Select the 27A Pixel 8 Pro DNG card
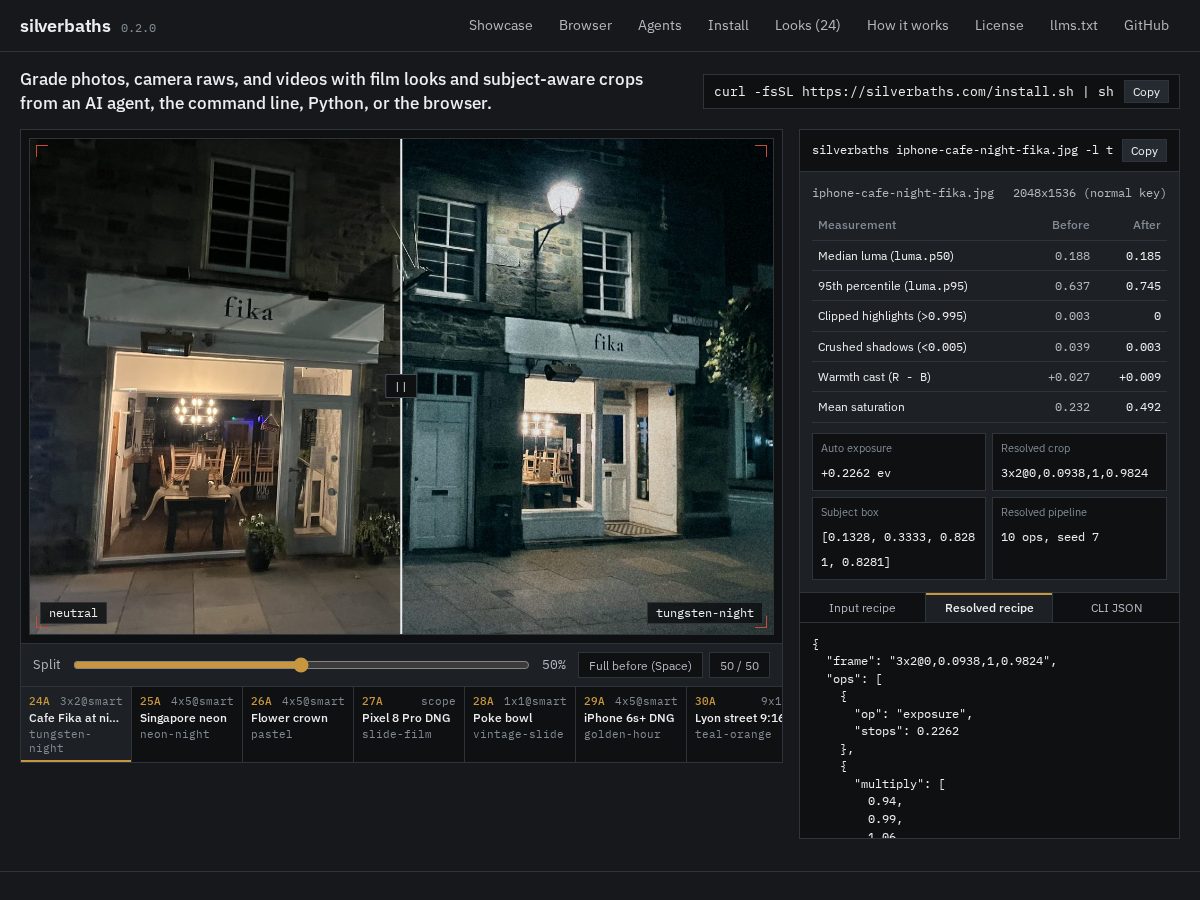 (x=409, y=724)
